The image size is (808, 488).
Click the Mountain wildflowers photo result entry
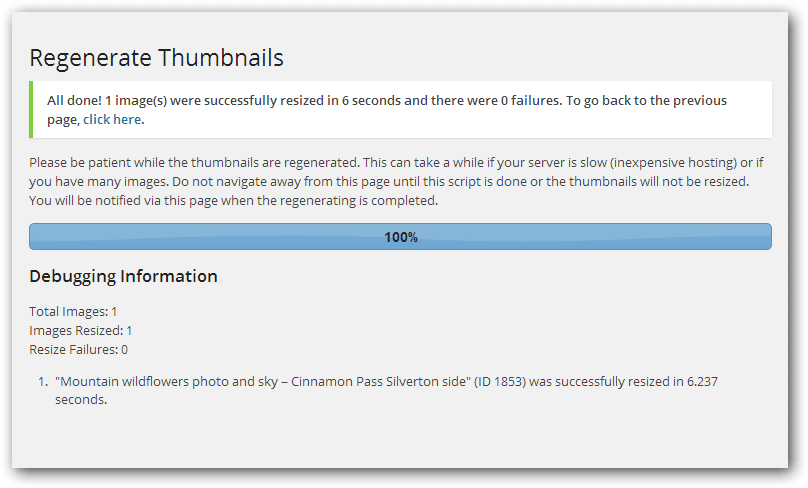[300, 382]
